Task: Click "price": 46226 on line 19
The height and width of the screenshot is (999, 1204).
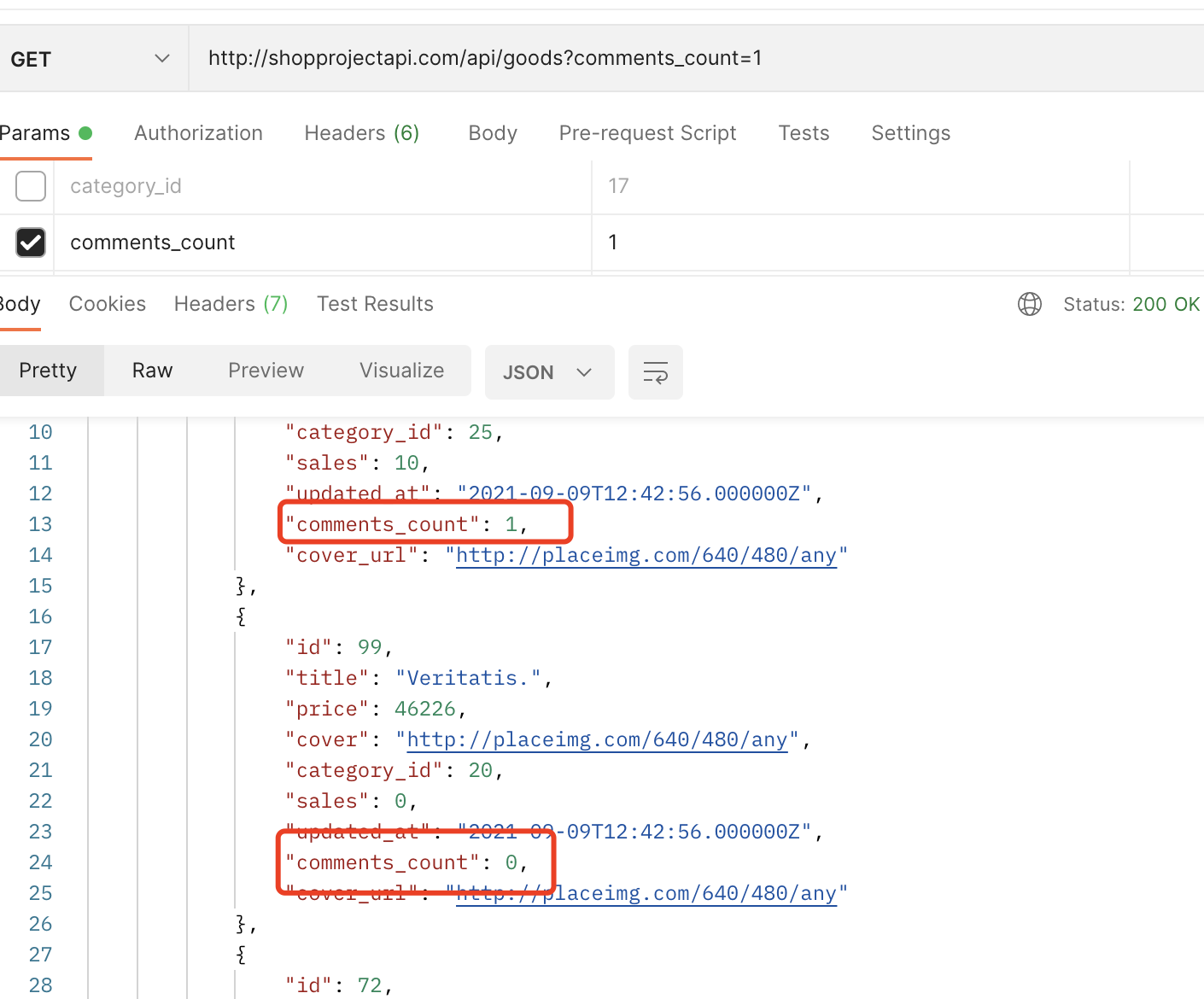Action: 376,709
